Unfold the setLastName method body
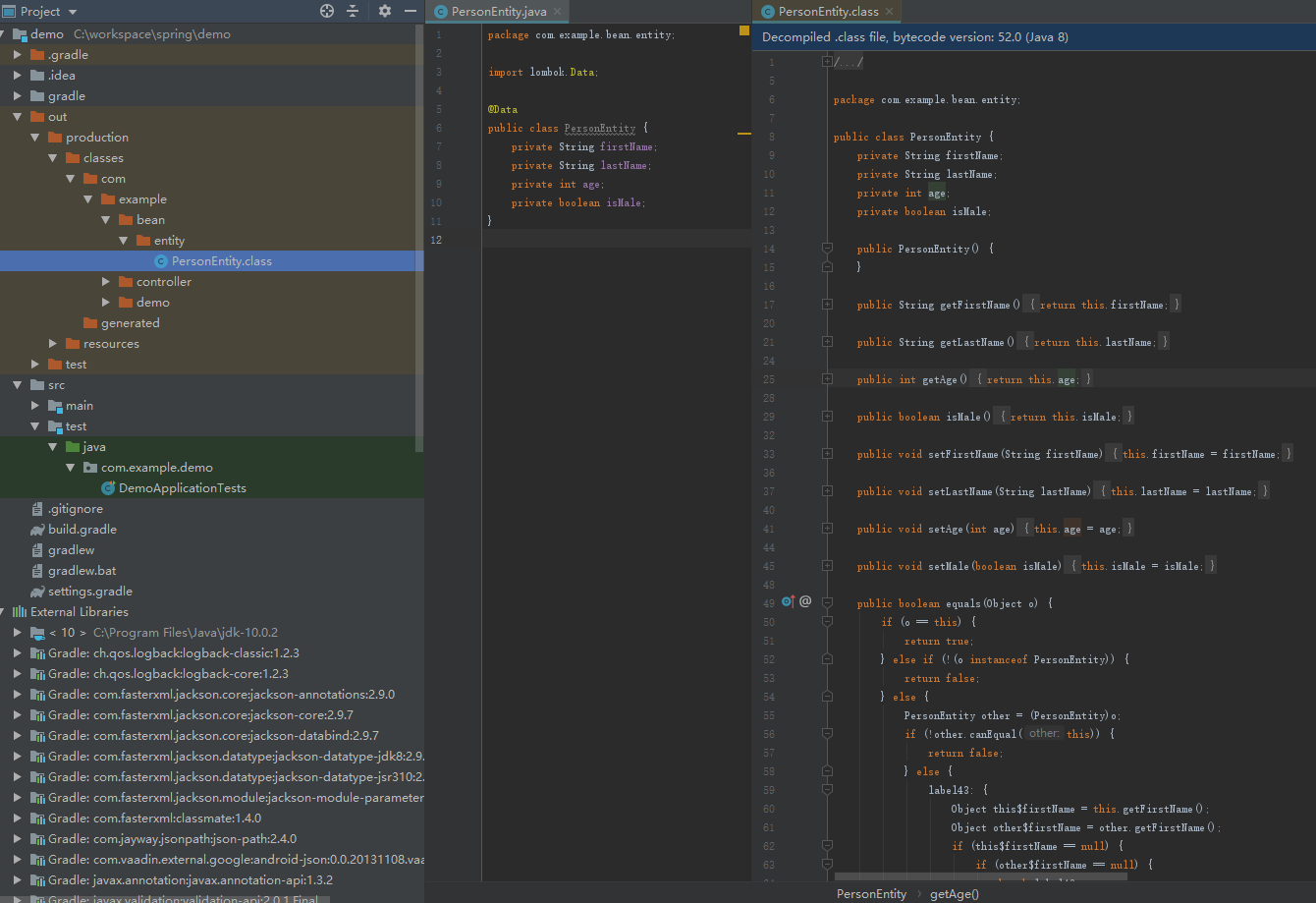1316x903 pixels. [828, 491]
